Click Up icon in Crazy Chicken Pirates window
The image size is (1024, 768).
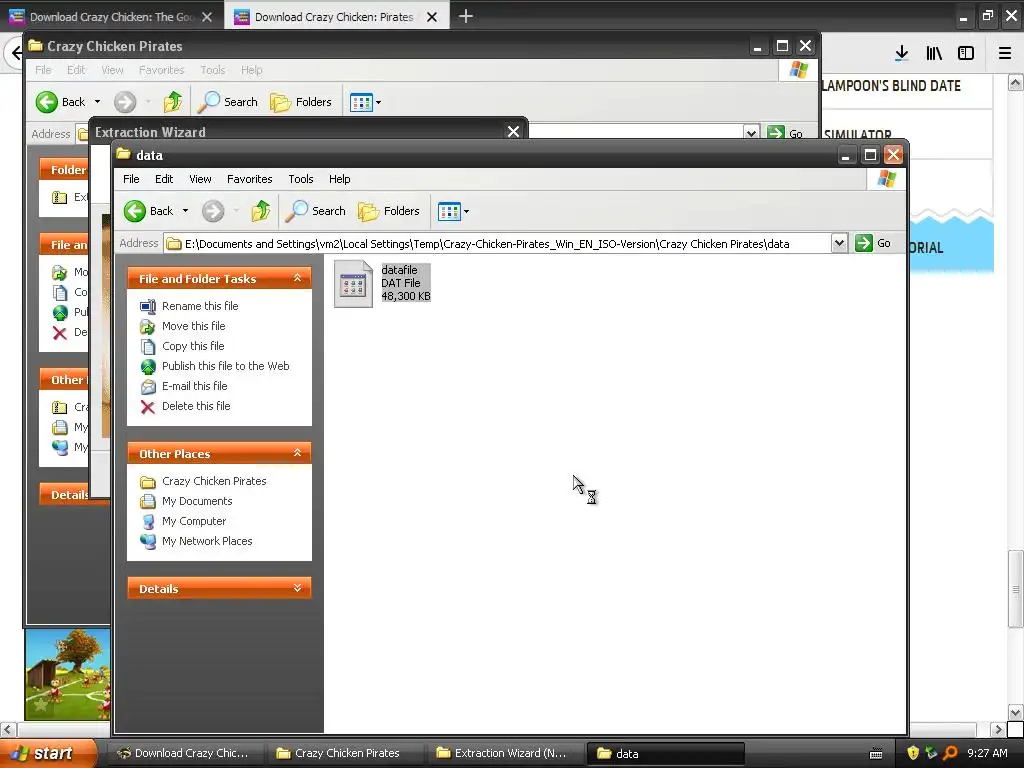[172, 102]
